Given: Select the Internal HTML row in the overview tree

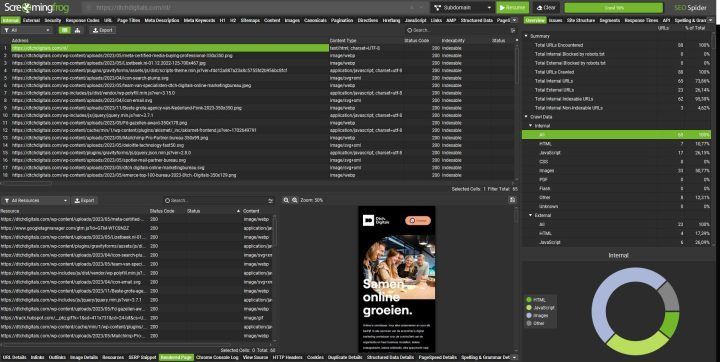Looking at the screenshot, I should pos(616,144).
